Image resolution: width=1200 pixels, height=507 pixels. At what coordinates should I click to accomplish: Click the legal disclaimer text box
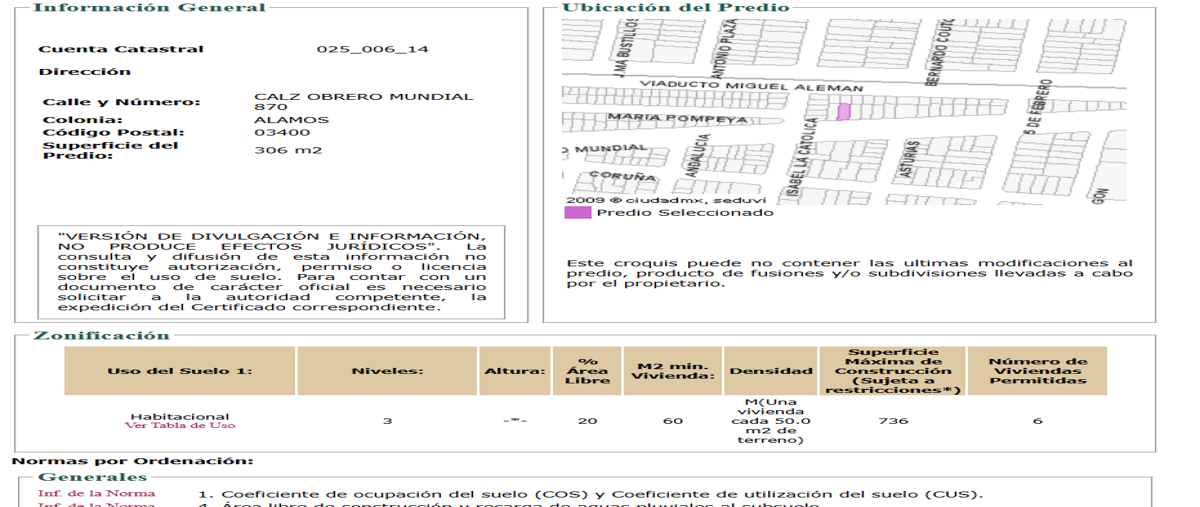[x=272, y=271]
